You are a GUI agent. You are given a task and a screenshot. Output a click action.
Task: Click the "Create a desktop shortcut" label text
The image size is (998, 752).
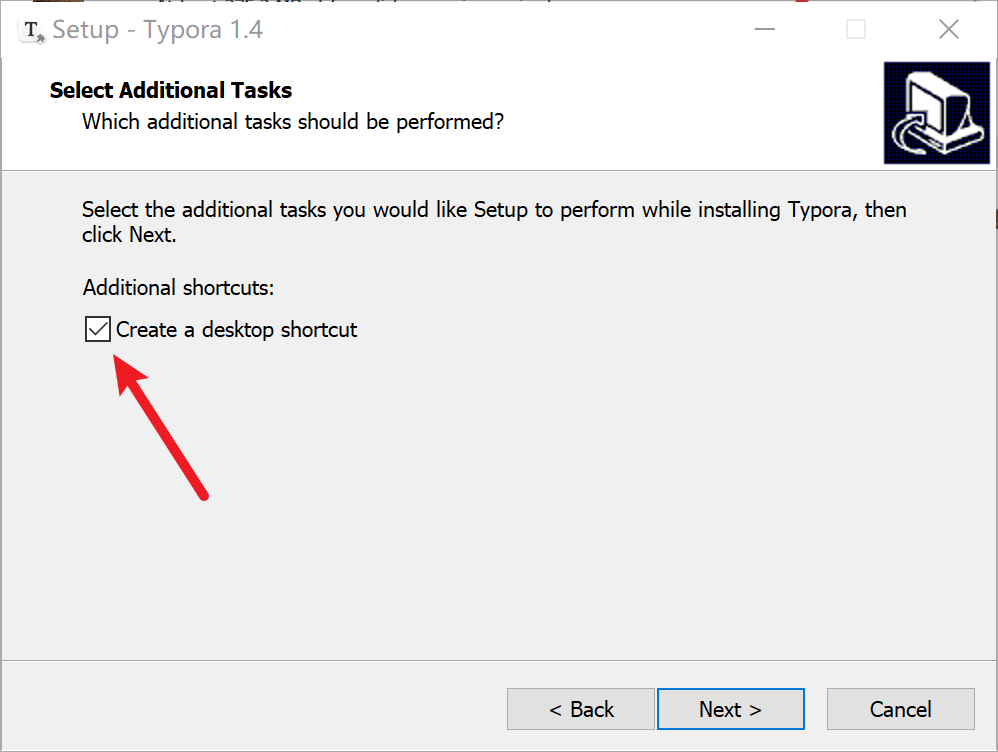click(x=236, y=329)
